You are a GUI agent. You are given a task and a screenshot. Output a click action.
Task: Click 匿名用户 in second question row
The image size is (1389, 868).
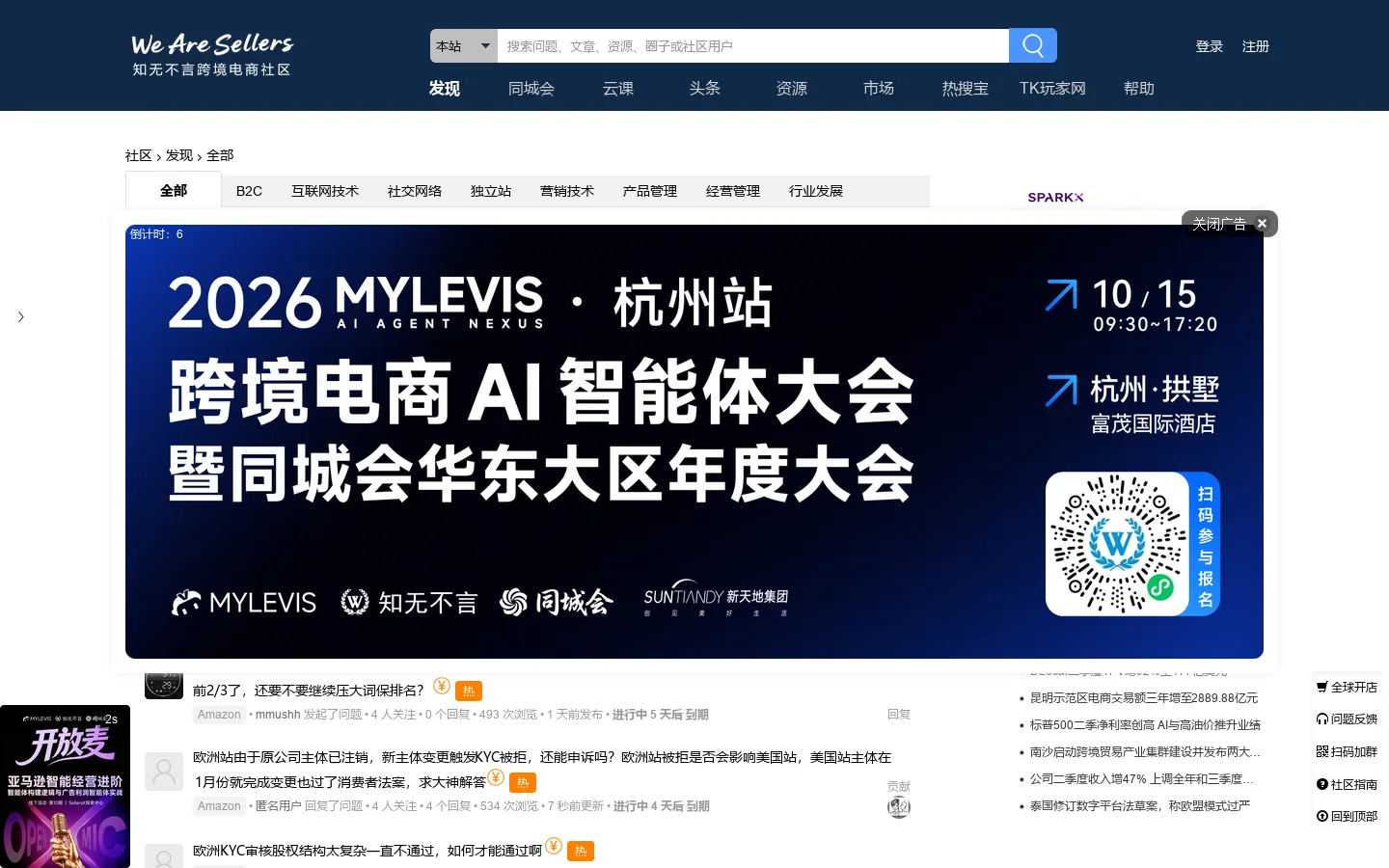tap(278, 806)
